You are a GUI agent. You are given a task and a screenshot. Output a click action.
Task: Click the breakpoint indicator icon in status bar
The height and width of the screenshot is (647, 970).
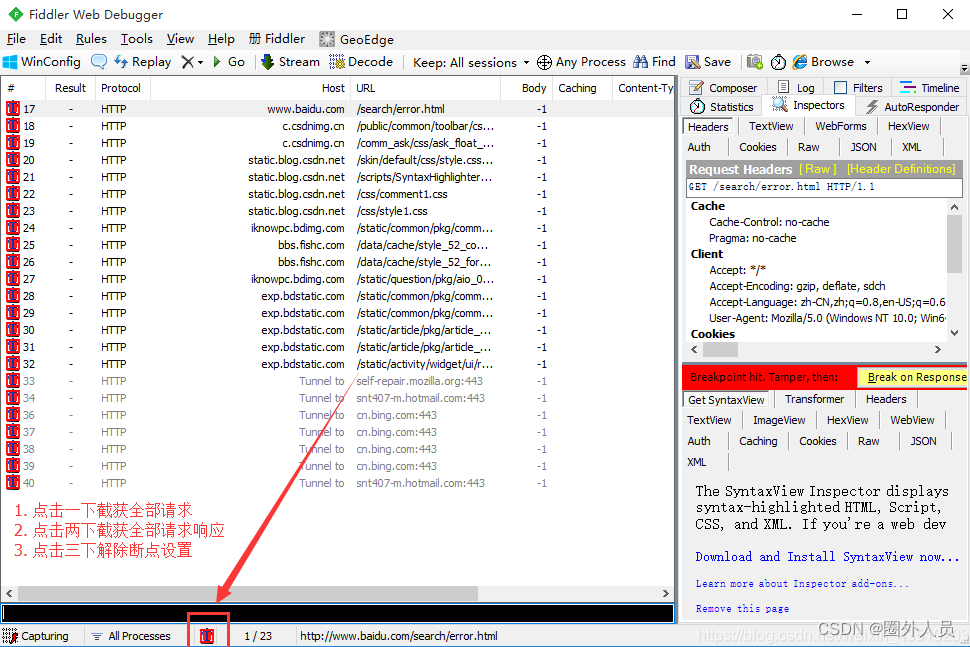tap(207, 635)
